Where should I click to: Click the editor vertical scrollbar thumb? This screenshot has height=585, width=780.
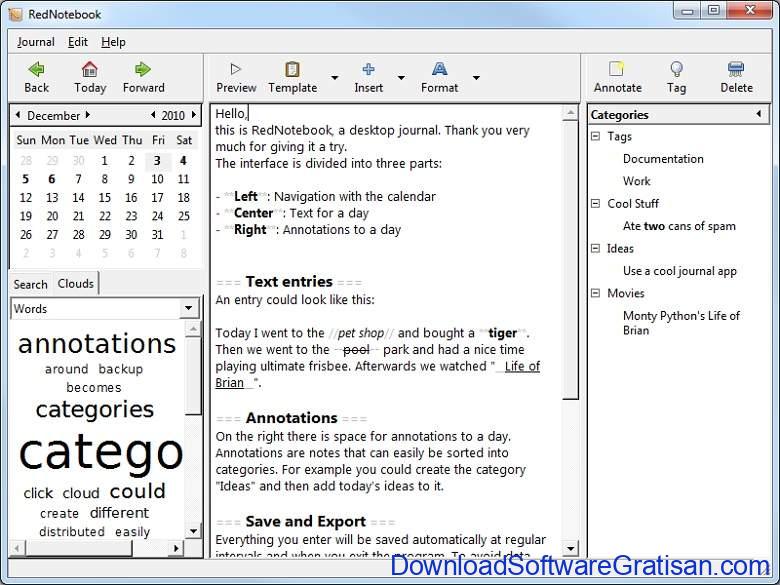(571, 260)
